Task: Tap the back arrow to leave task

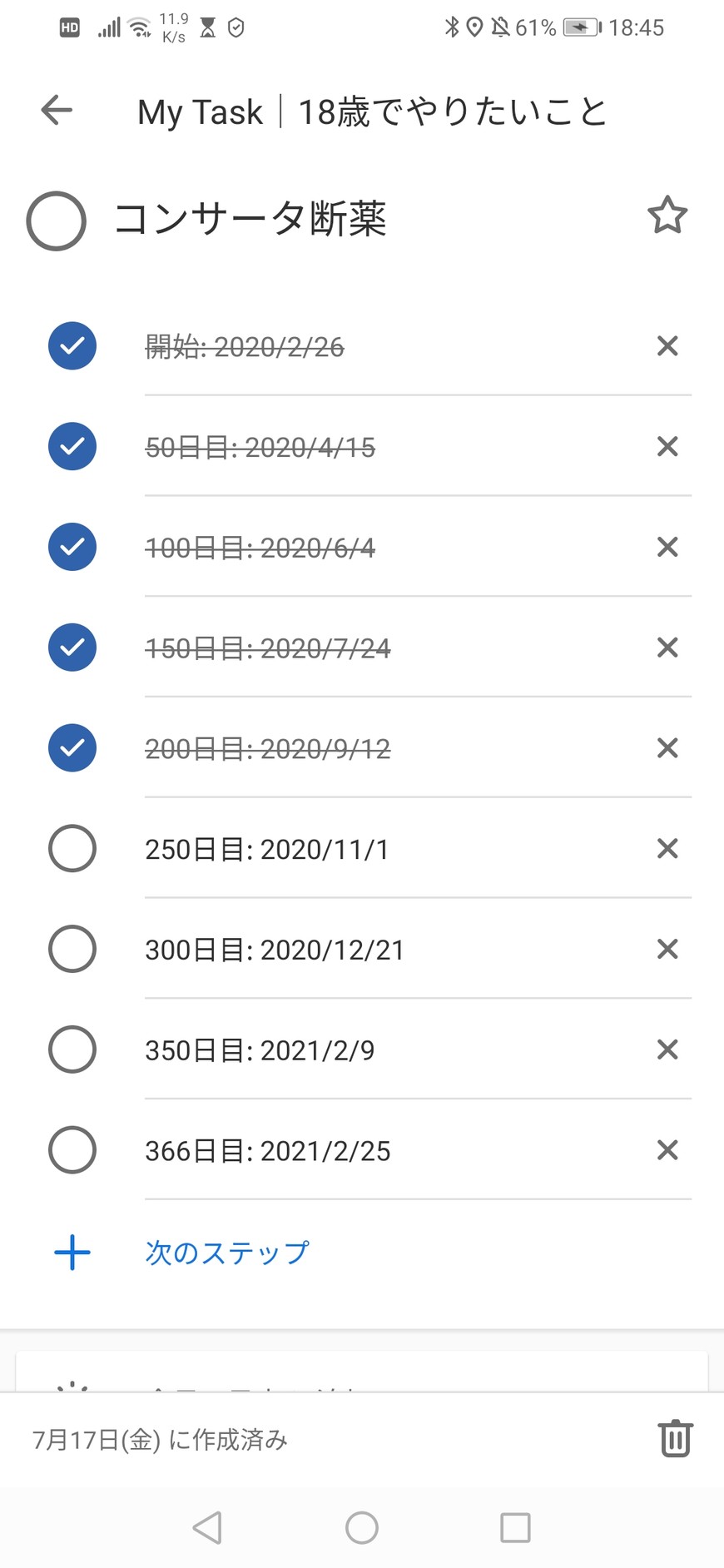Action: click(57, 110)
